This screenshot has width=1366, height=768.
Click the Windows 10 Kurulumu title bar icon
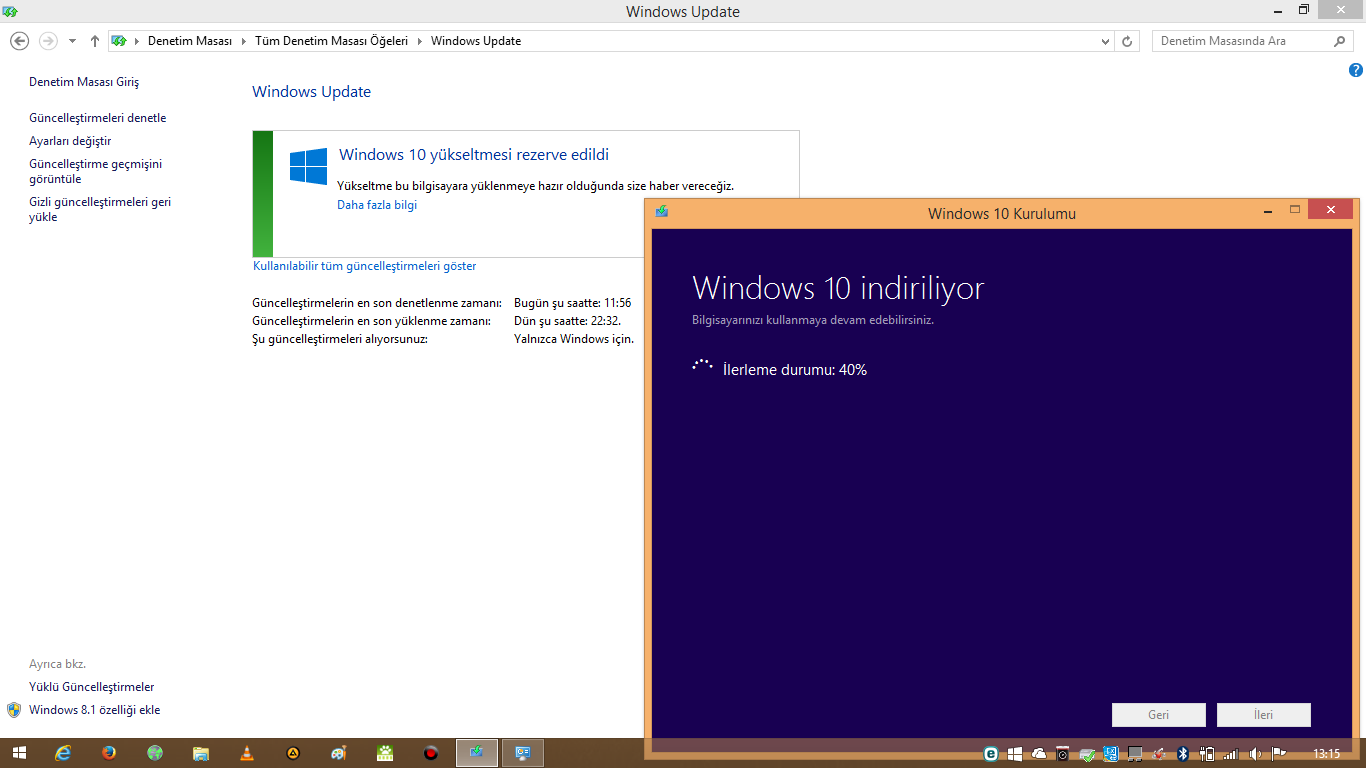(x=662, y=211)
